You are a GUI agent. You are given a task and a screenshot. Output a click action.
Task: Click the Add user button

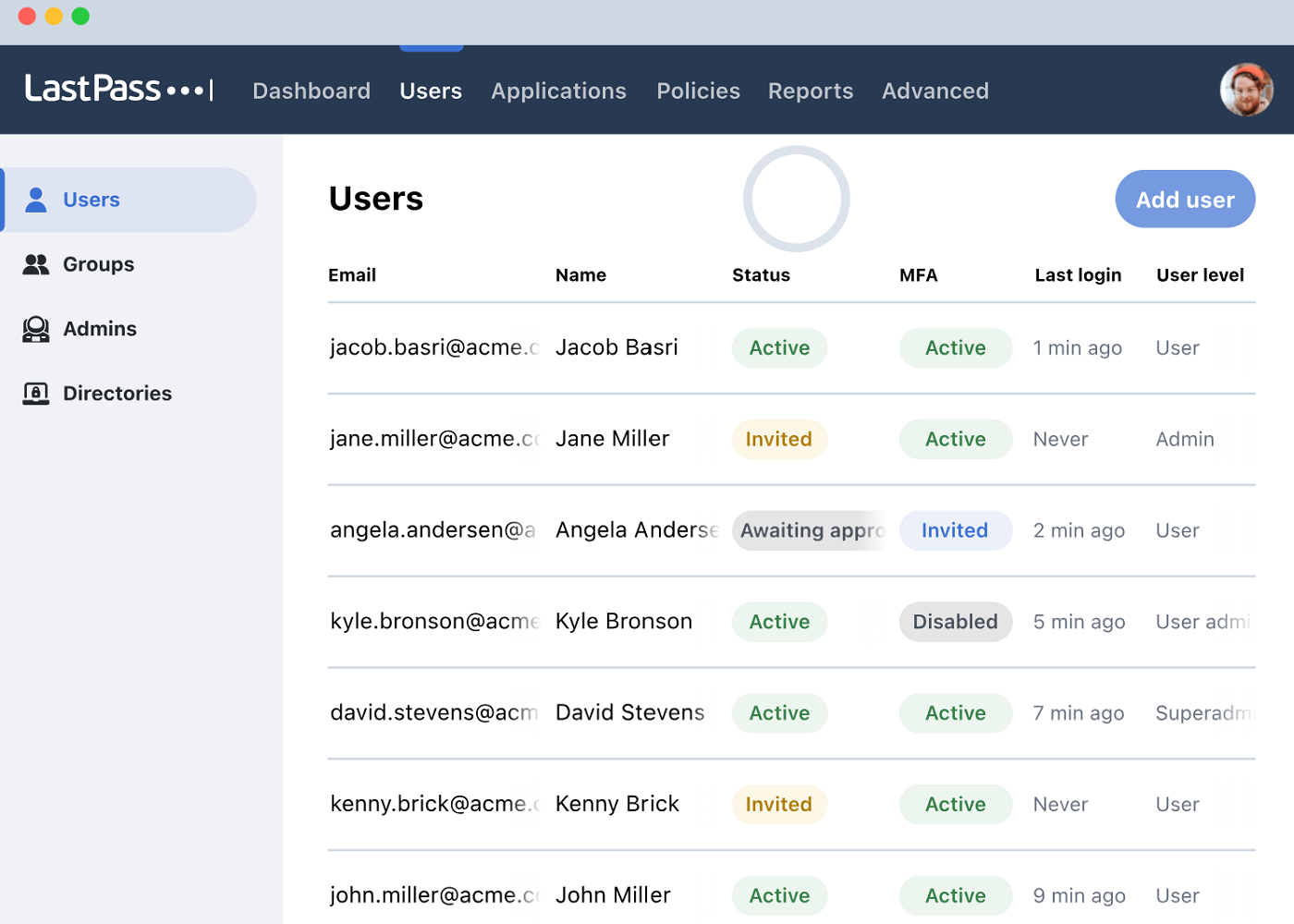pyautogui.click(x=1184, y=199)
